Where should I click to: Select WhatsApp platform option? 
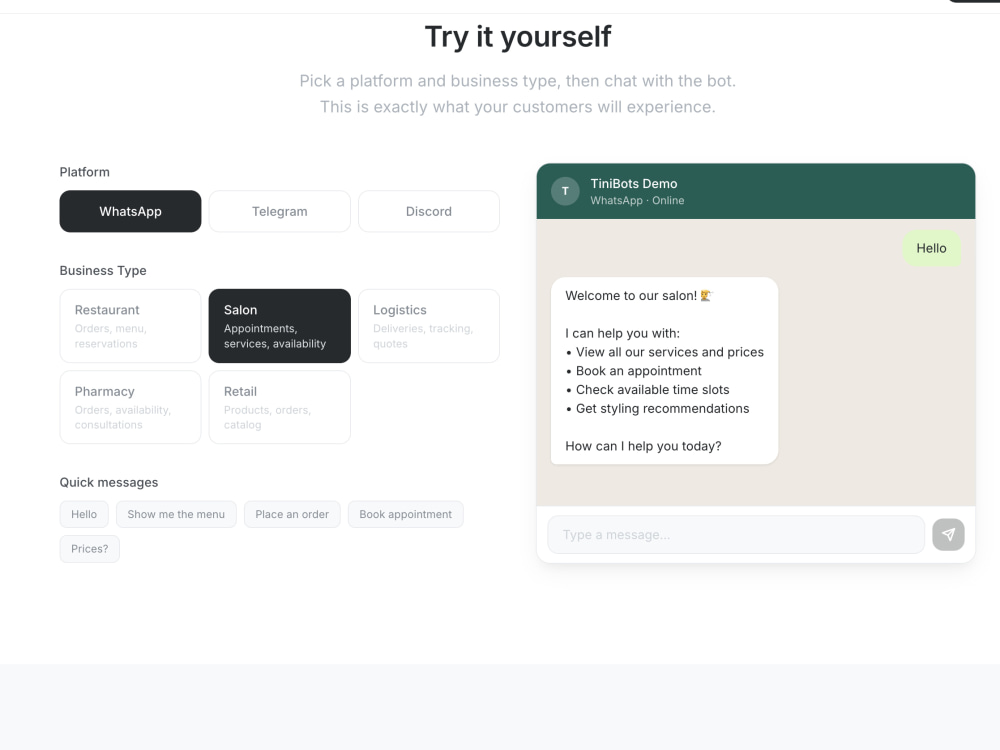coord(130,211)
